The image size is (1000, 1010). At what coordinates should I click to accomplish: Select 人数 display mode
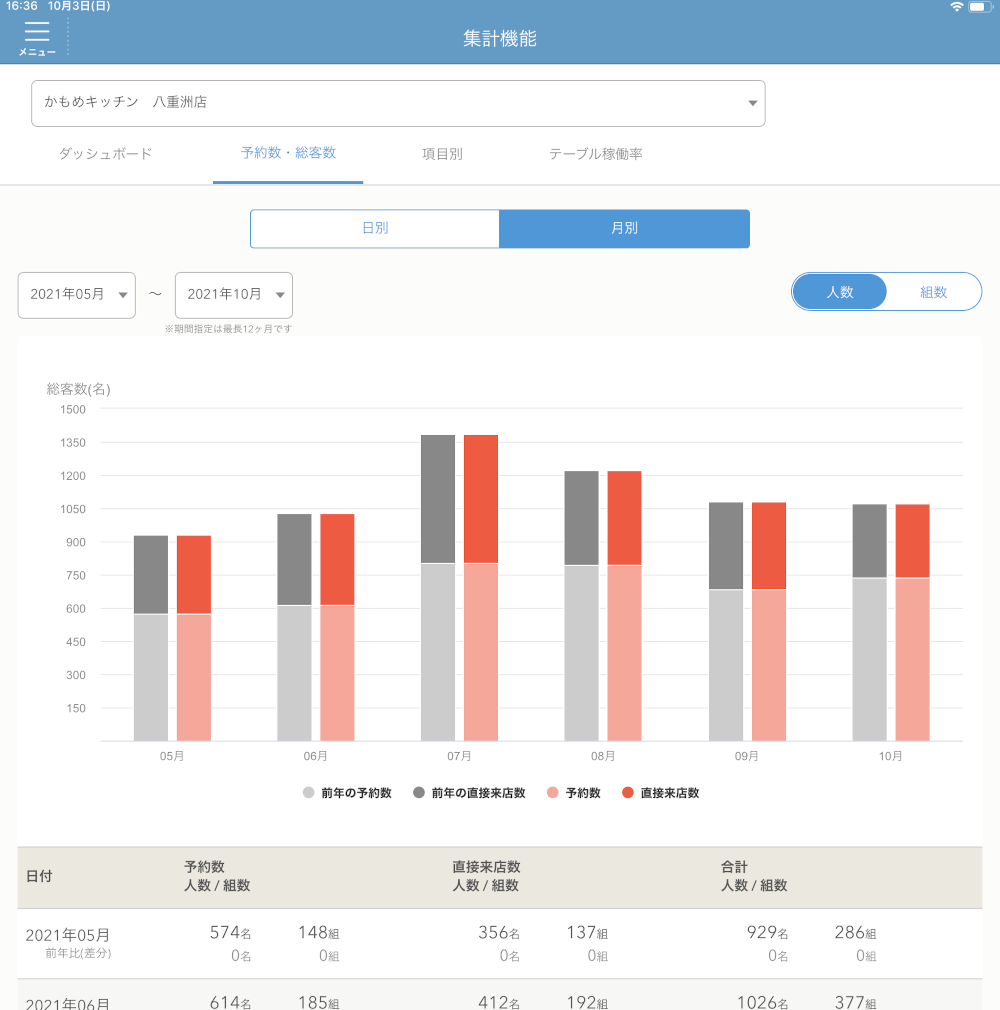839,292
